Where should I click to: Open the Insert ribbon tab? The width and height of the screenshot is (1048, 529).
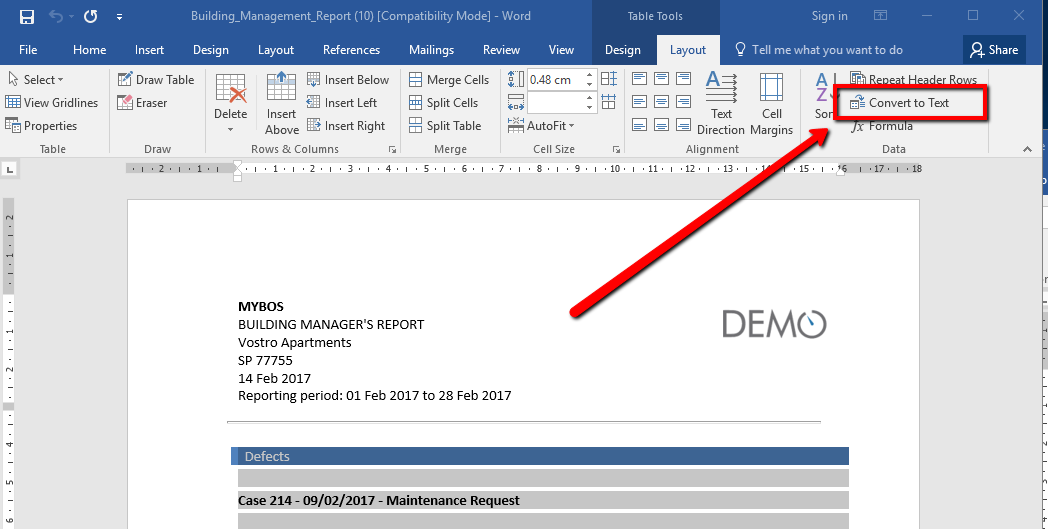click(149, 49)
